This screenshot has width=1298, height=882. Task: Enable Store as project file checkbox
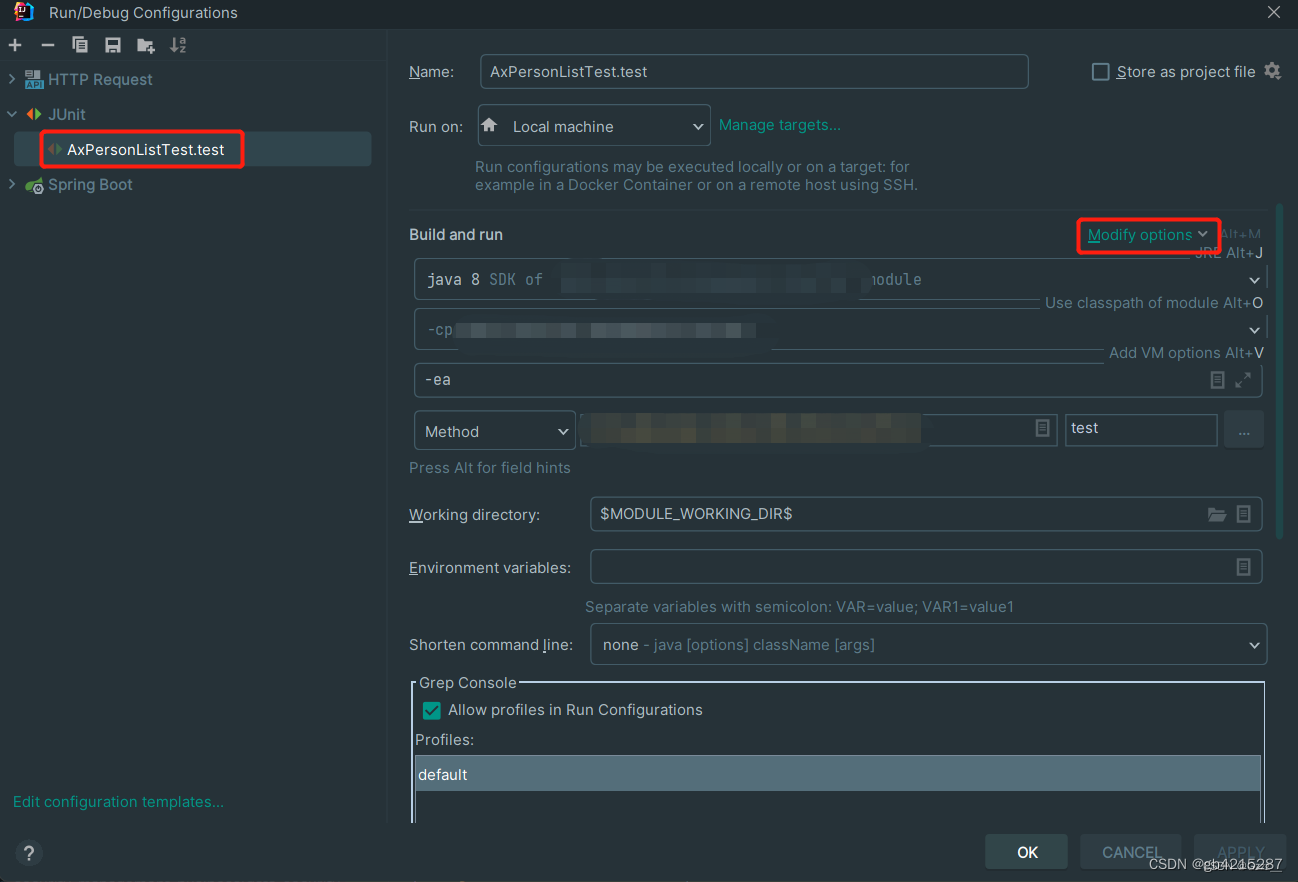[1101, 72]
